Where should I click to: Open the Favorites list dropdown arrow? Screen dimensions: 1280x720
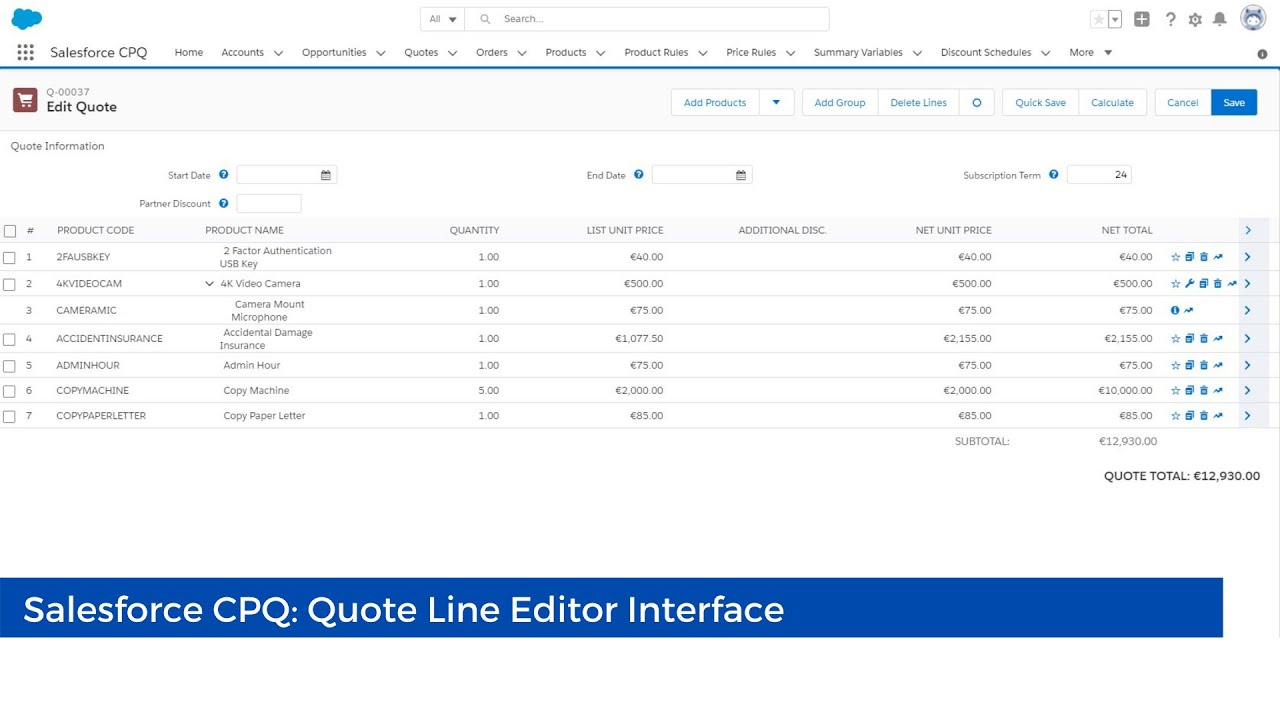(1115, 19)
